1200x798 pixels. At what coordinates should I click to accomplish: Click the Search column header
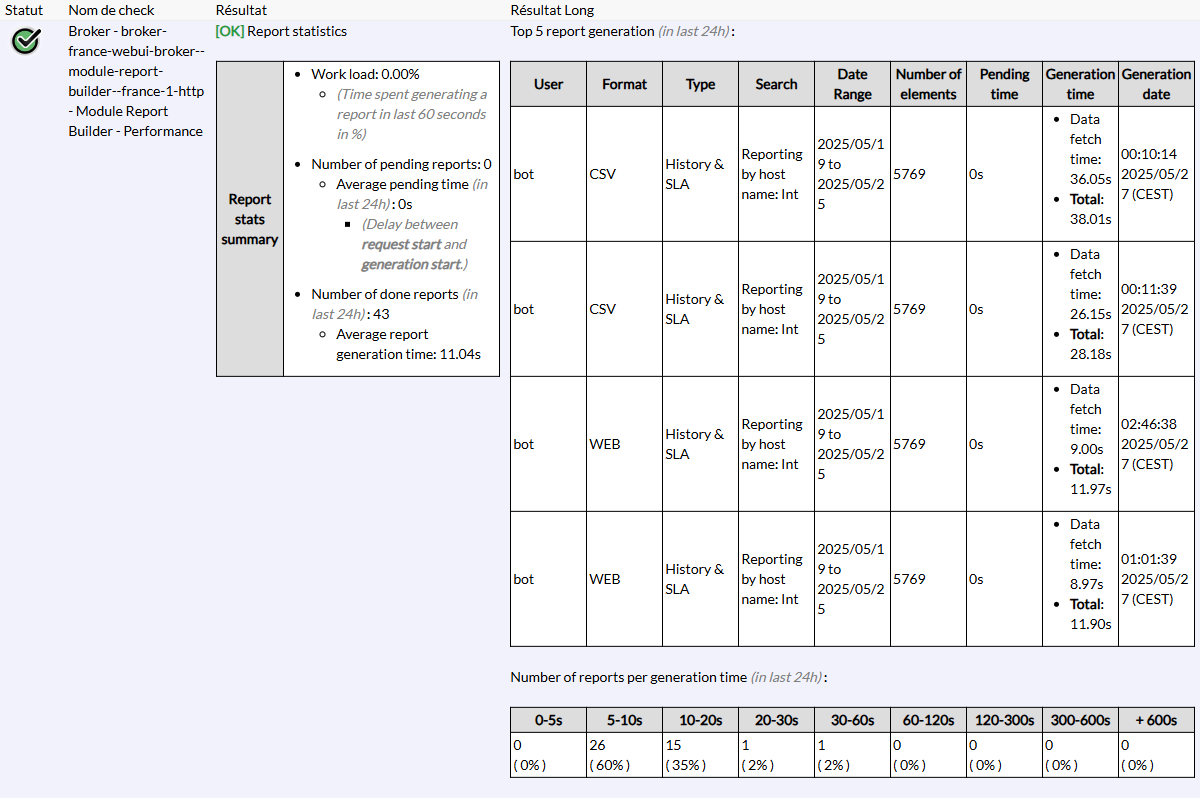tap(776, 84)
